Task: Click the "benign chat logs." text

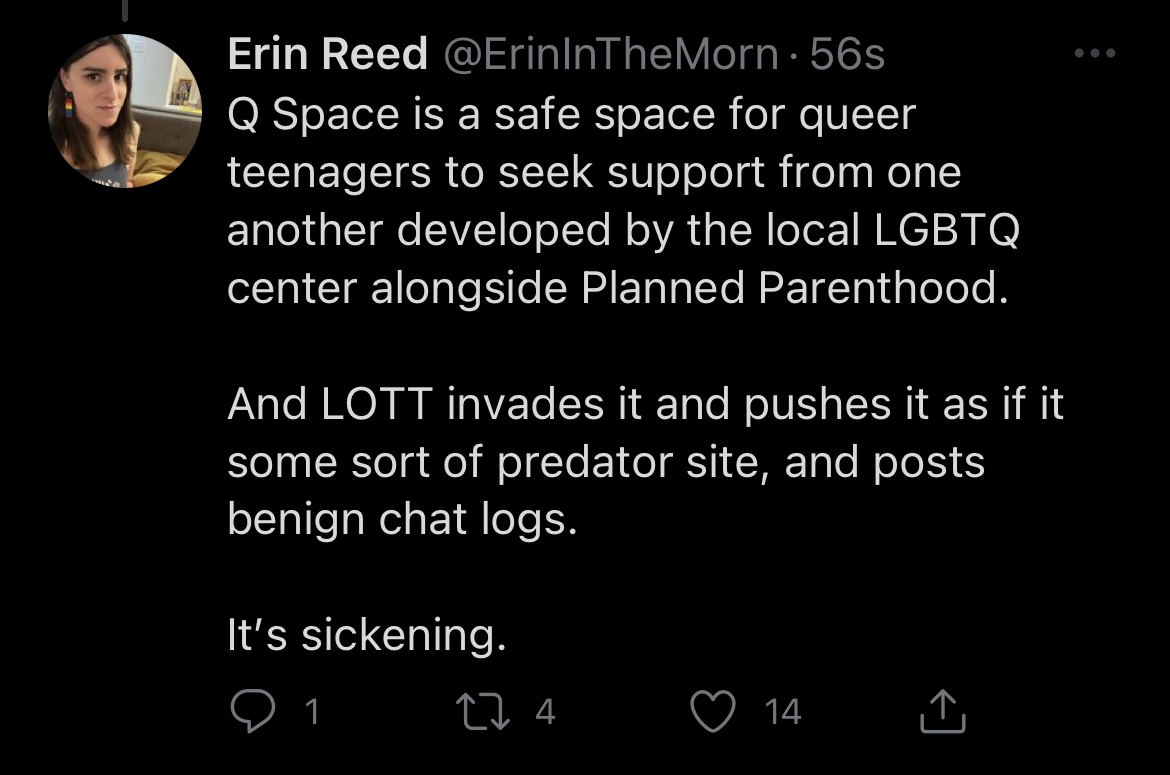Action: click(402, 519)
